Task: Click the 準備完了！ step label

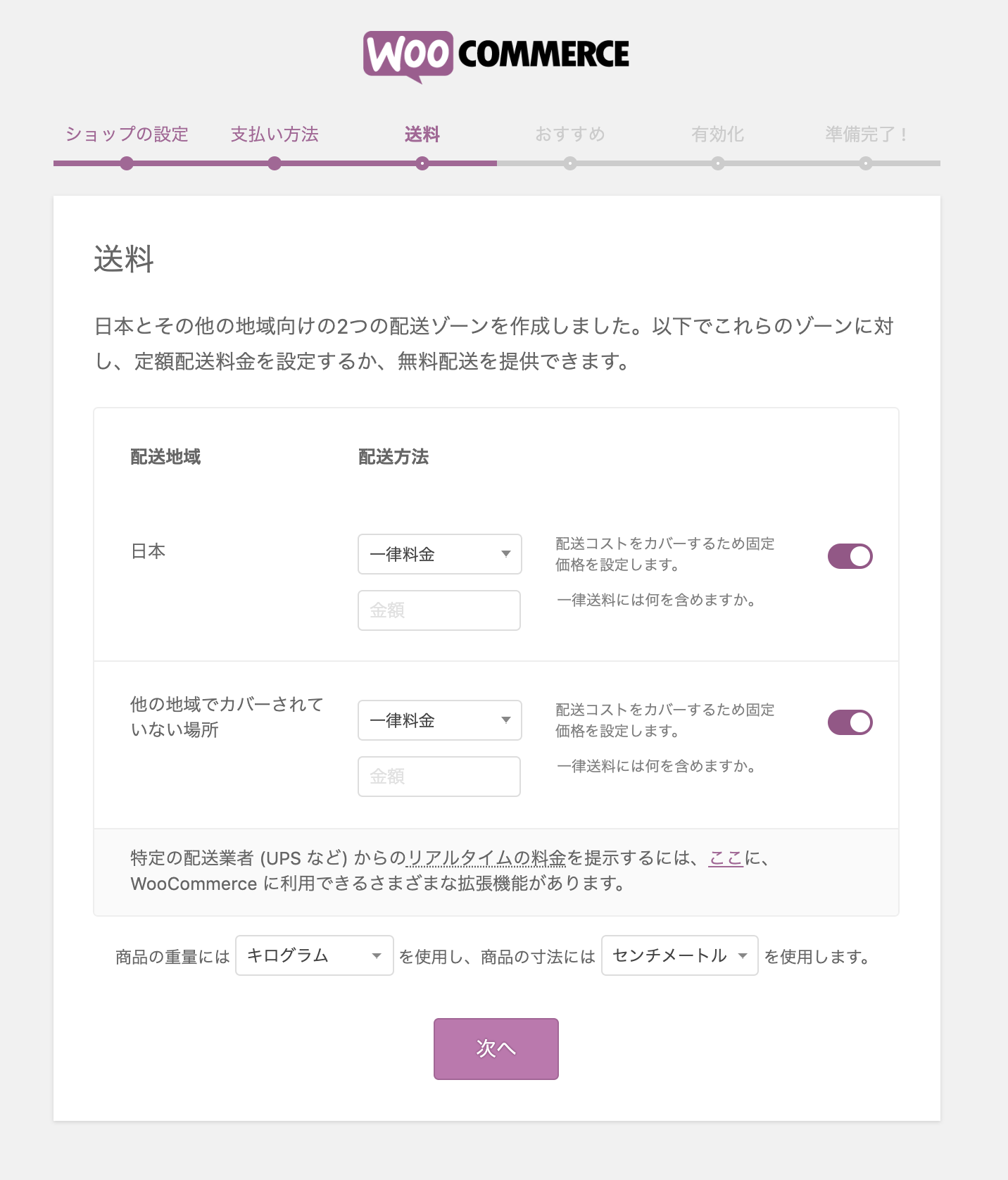Action: [866, 134]
